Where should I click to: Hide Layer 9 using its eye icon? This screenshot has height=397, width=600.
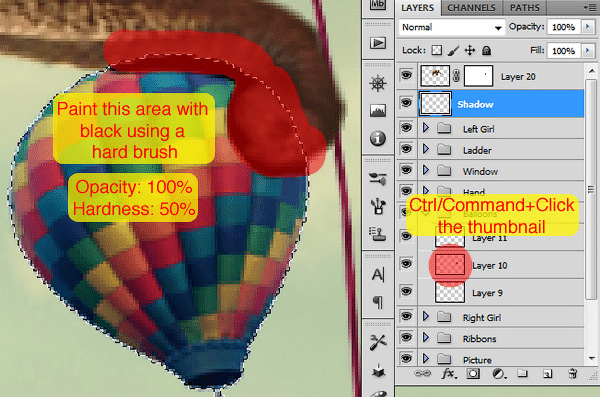coord(406,291)
